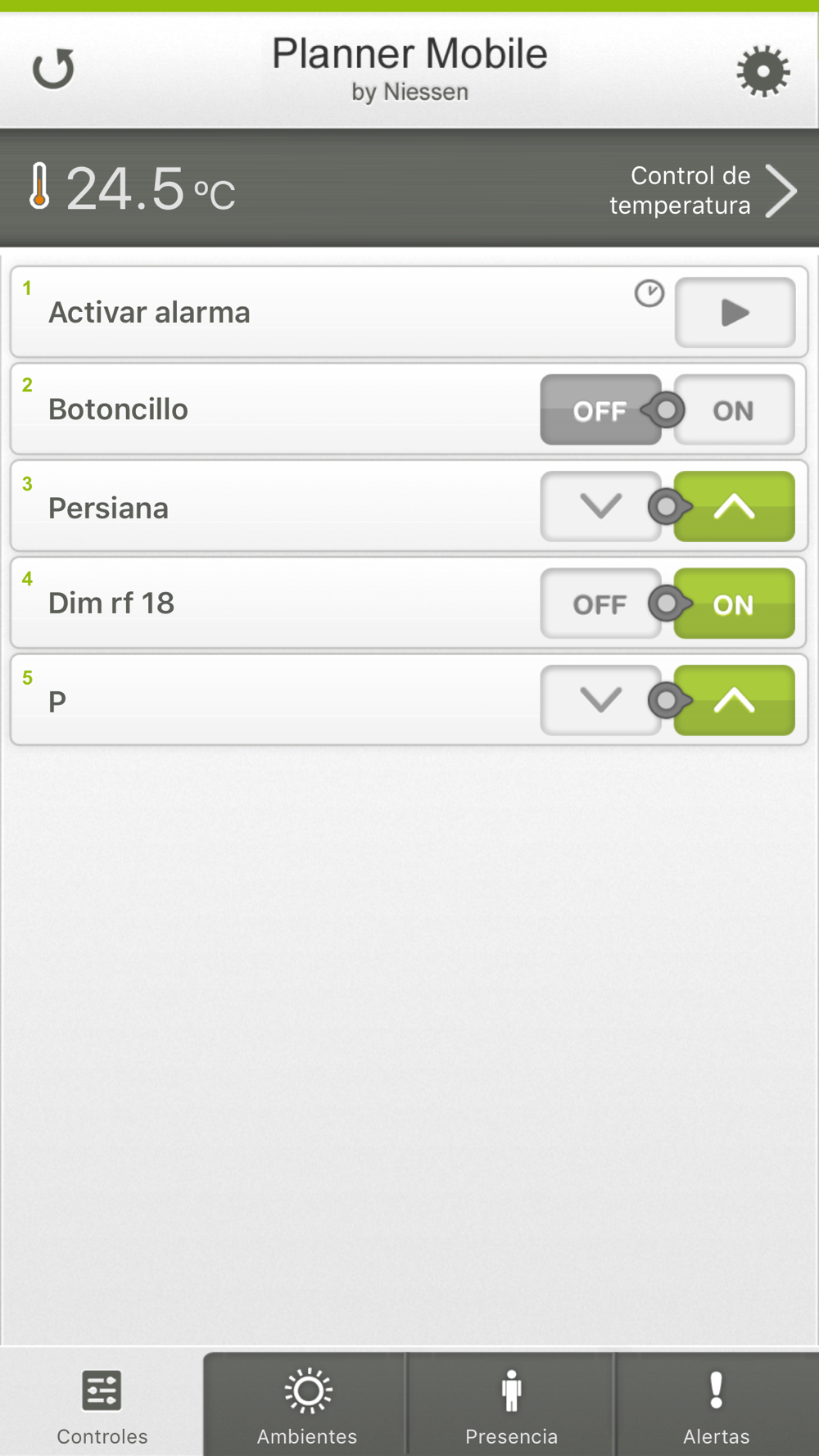Switch to the Ambientes tab
This screenshot has width=819, height=1456.
[307, 1404]
